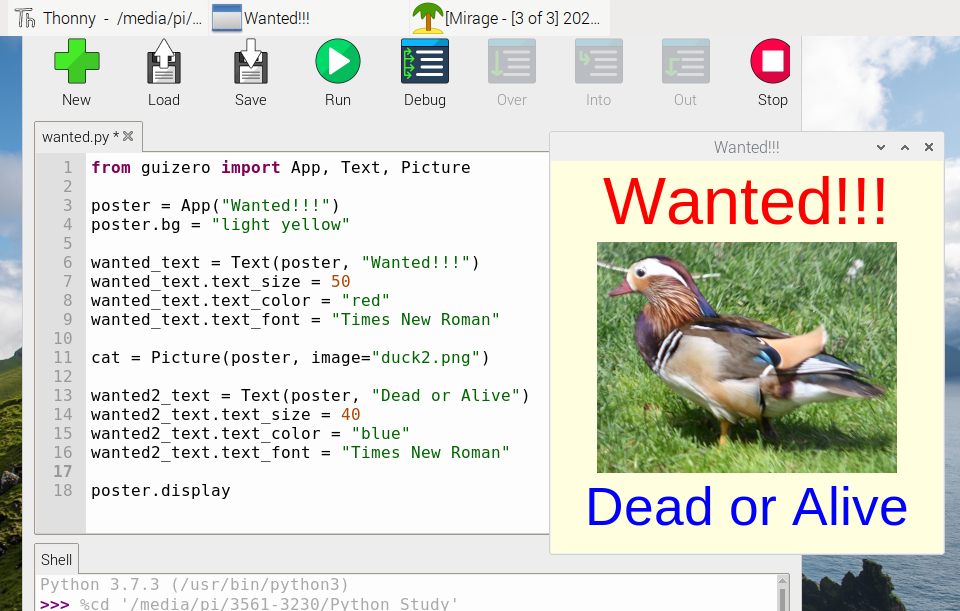Image resolution: width=960 pixels, height=611 pixels.
Task: Click line number 11 in the gutter
Action: [62, 357]
